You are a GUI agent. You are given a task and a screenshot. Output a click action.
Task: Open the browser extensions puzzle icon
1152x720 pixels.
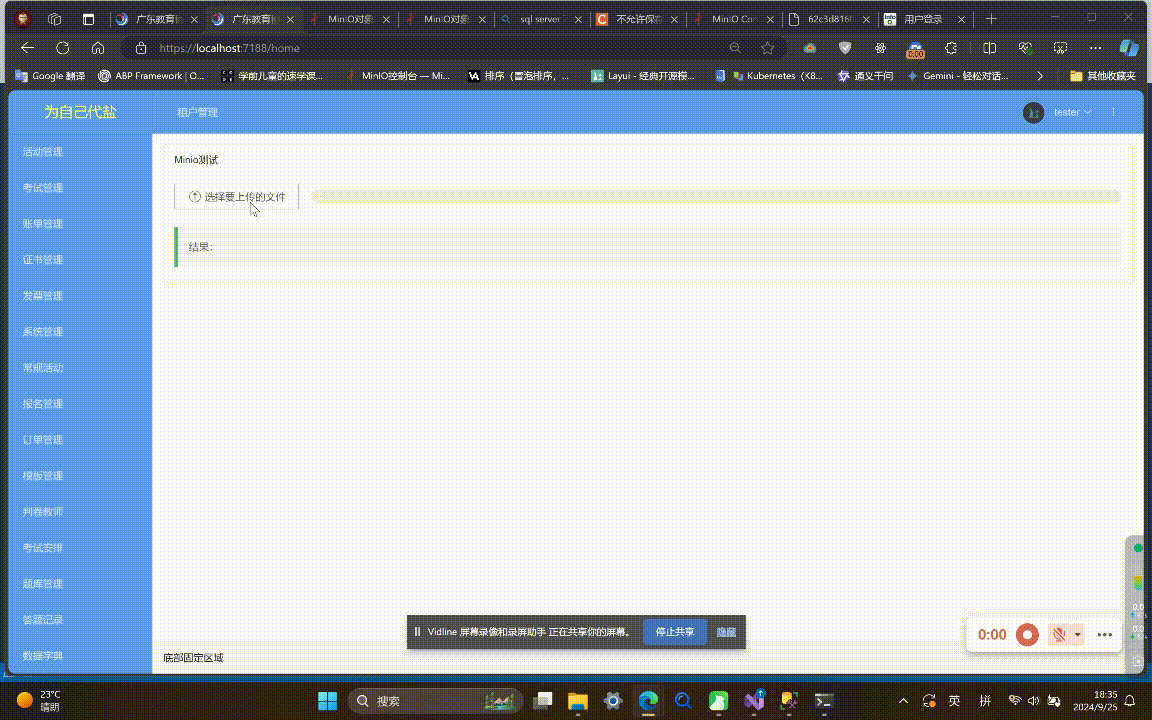tap(951, 48)
